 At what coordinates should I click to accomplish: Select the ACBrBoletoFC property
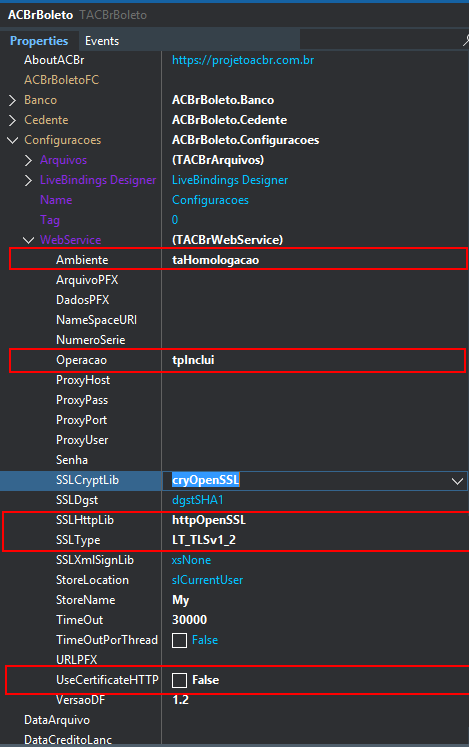click(x=61, y=80)
